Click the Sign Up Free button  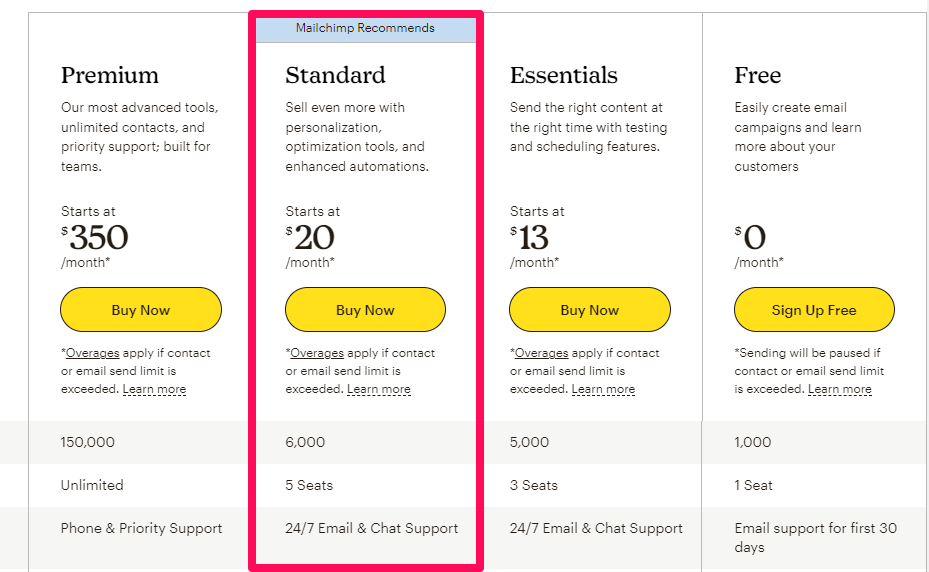point(814,309)
